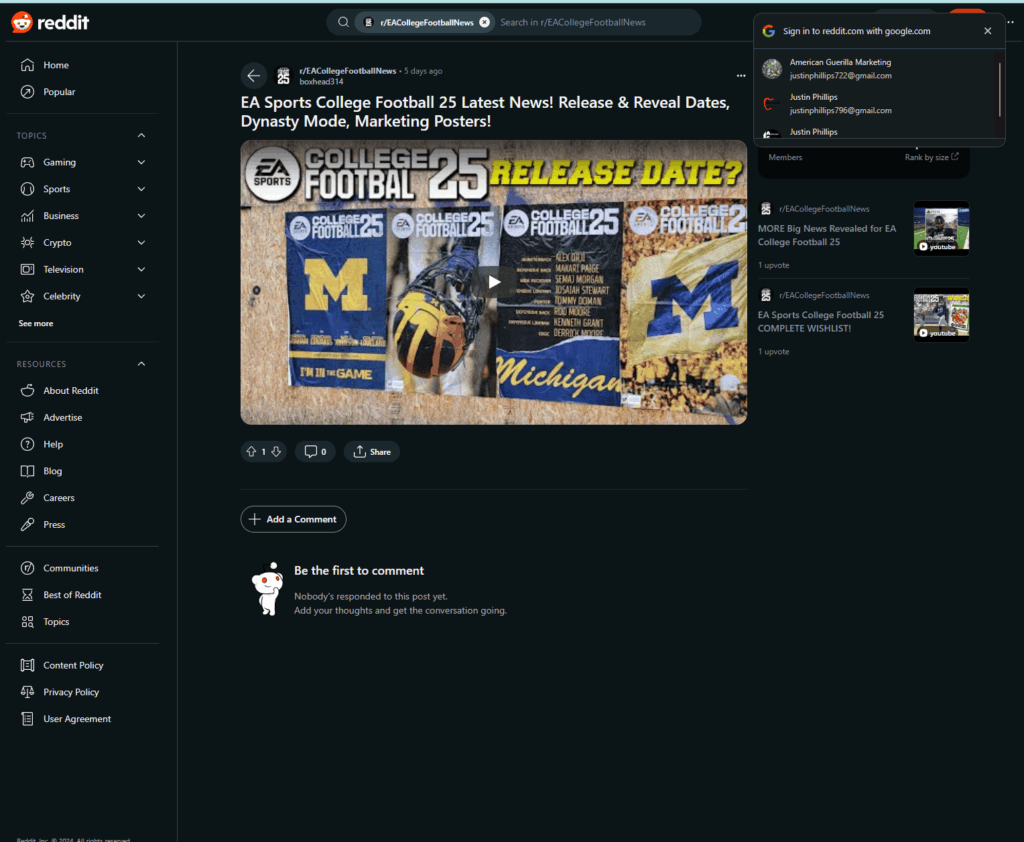Click the Share button
The width and height of the screenshot is (1024, 842).
[x=372, y=452]
